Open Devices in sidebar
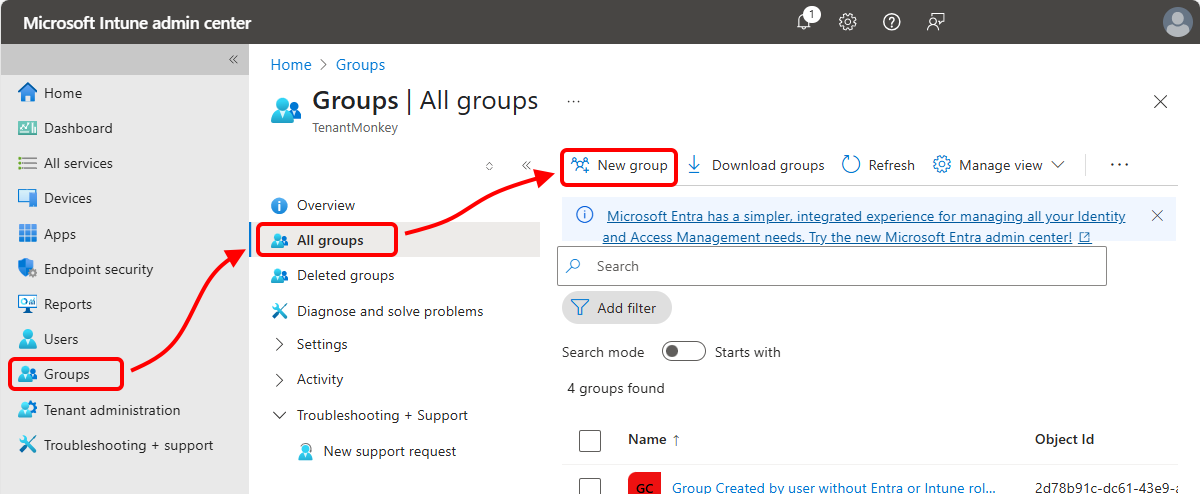Screen dimensions: 1200x494 [x=55, y=198]
